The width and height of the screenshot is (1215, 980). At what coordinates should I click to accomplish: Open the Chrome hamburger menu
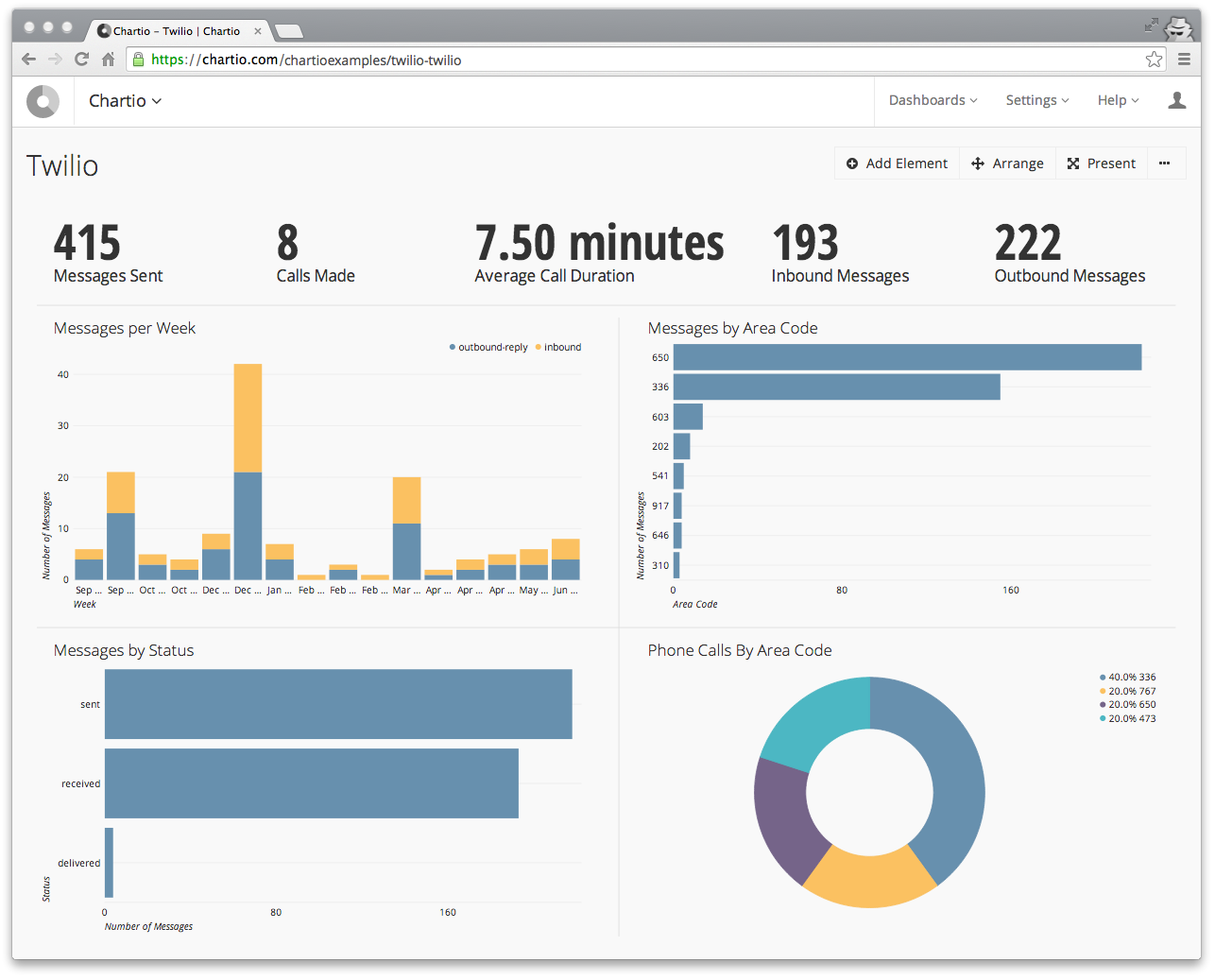(1184, 60)
